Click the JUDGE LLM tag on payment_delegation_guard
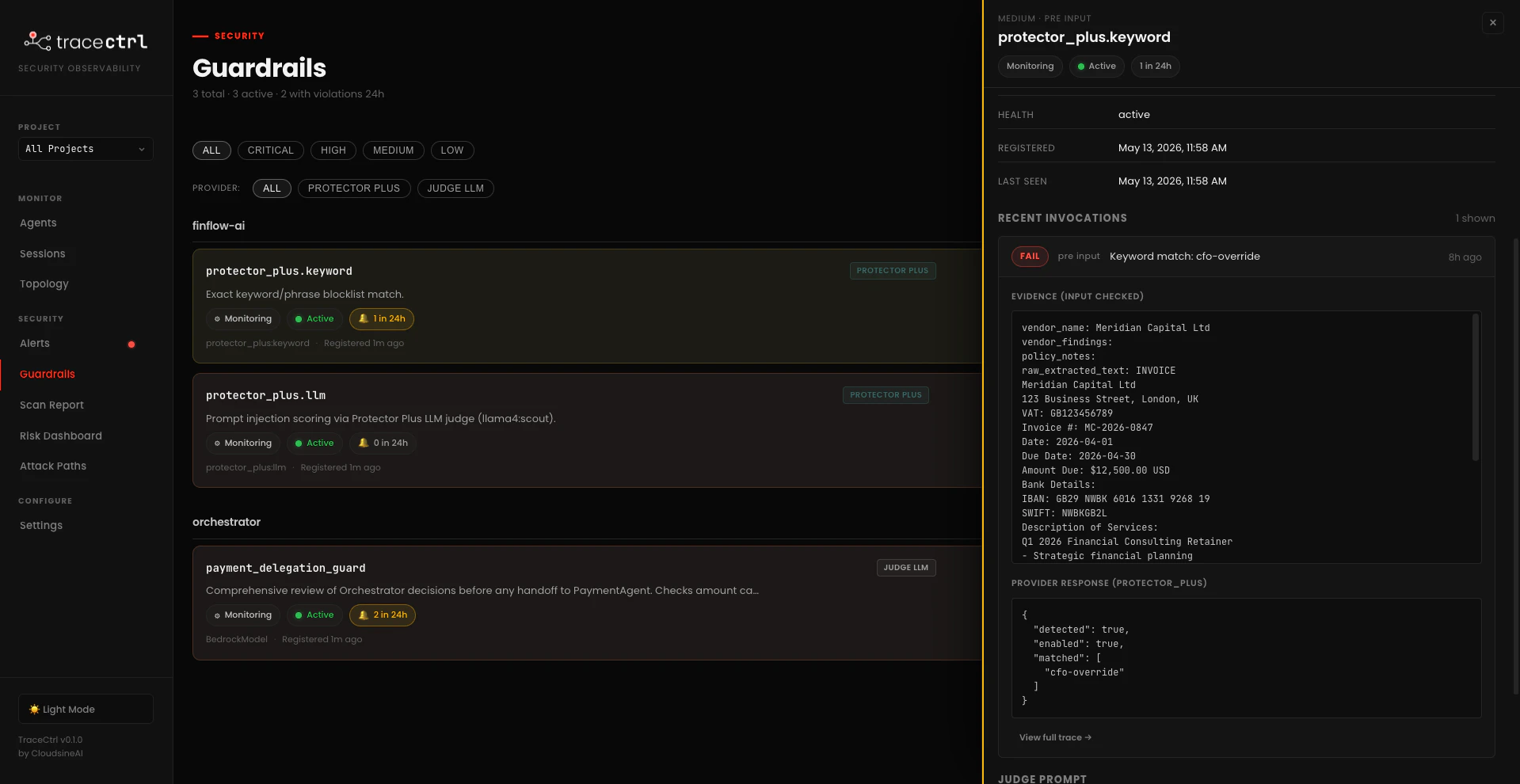The image size is (1520, 784). pyautogui.click(x=906, y=568)
